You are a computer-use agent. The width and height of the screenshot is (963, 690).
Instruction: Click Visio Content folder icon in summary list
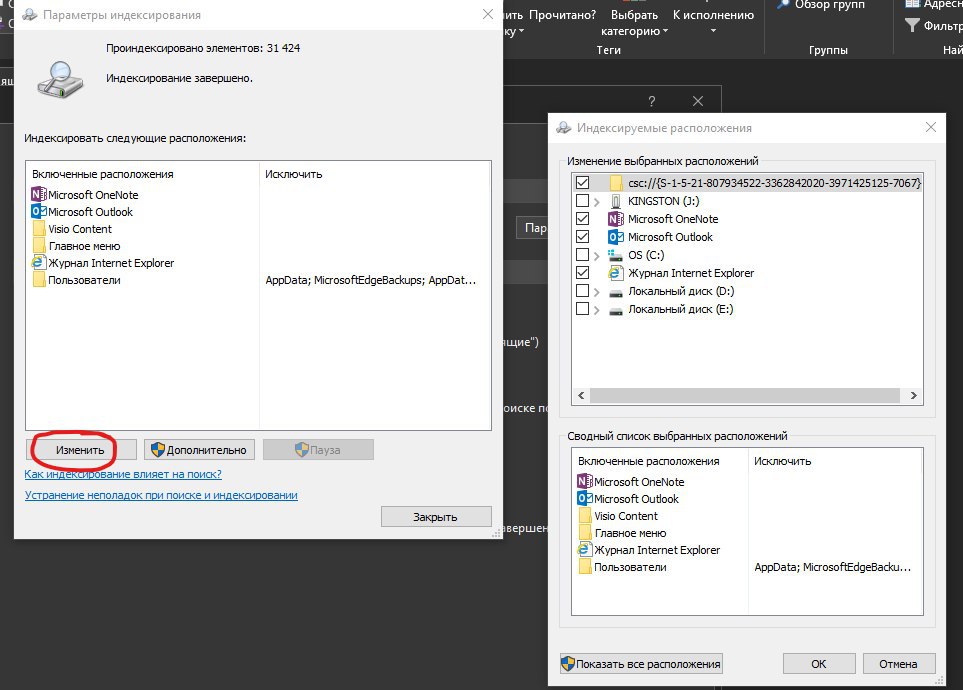click(x=585, y=516)
